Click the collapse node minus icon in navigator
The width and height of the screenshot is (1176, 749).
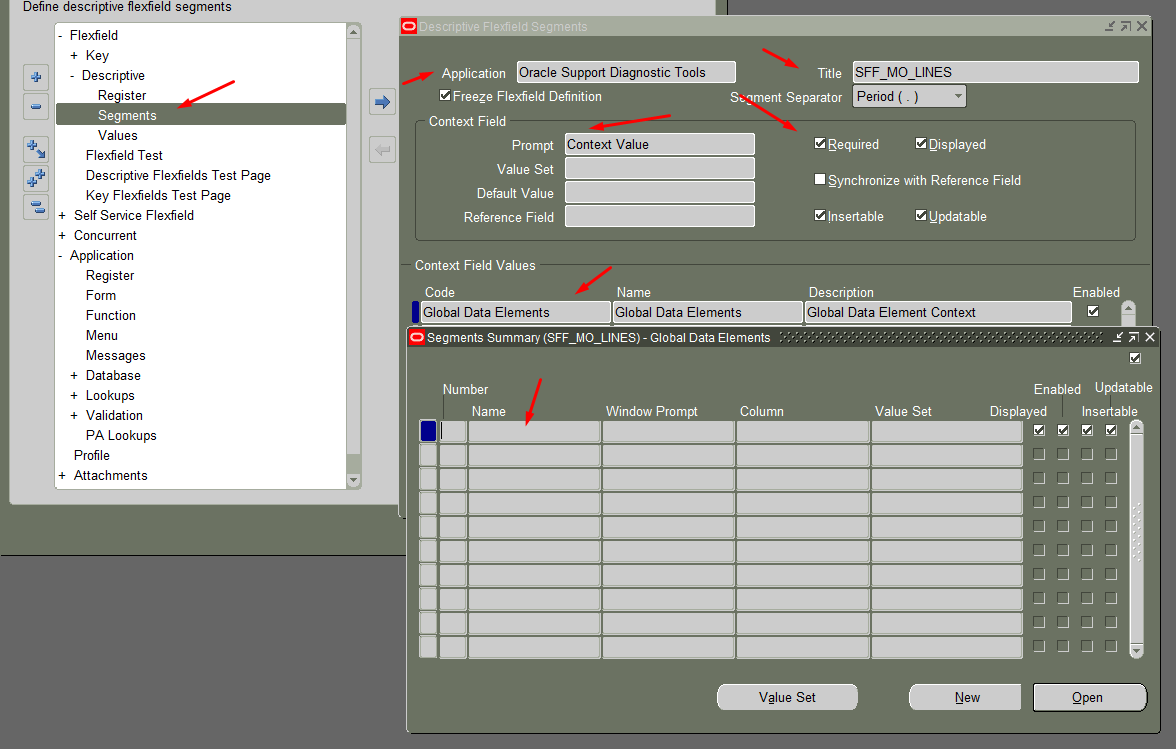coord(35,106)
